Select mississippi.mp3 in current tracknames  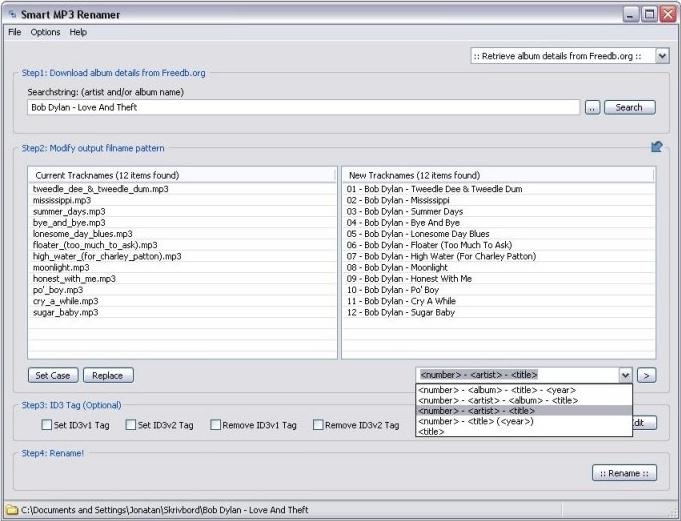click(182, 200)
